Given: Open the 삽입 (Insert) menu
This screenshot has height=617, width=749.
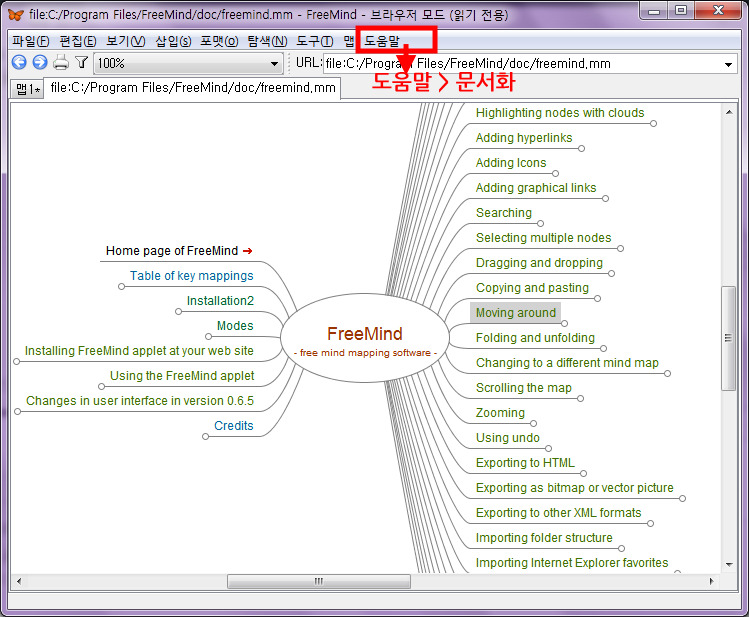Looking at the screenshot, I should (173, 41).
